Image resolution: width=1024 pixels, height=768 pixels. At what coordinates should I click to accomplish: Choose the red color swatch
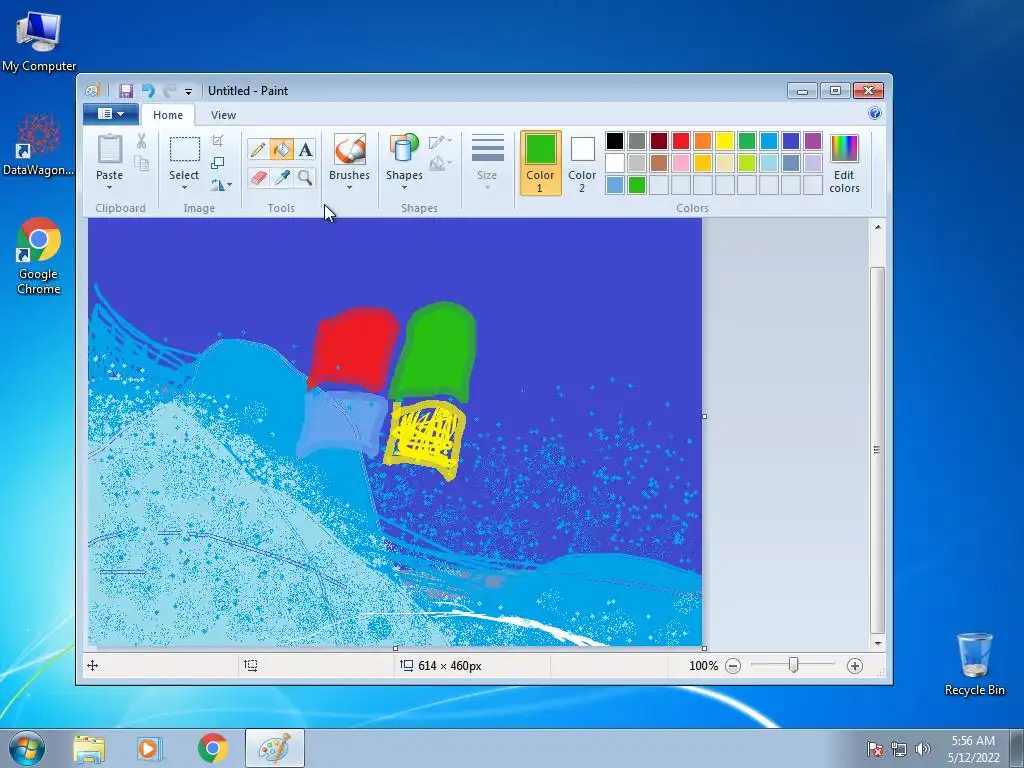pos(680,140)
